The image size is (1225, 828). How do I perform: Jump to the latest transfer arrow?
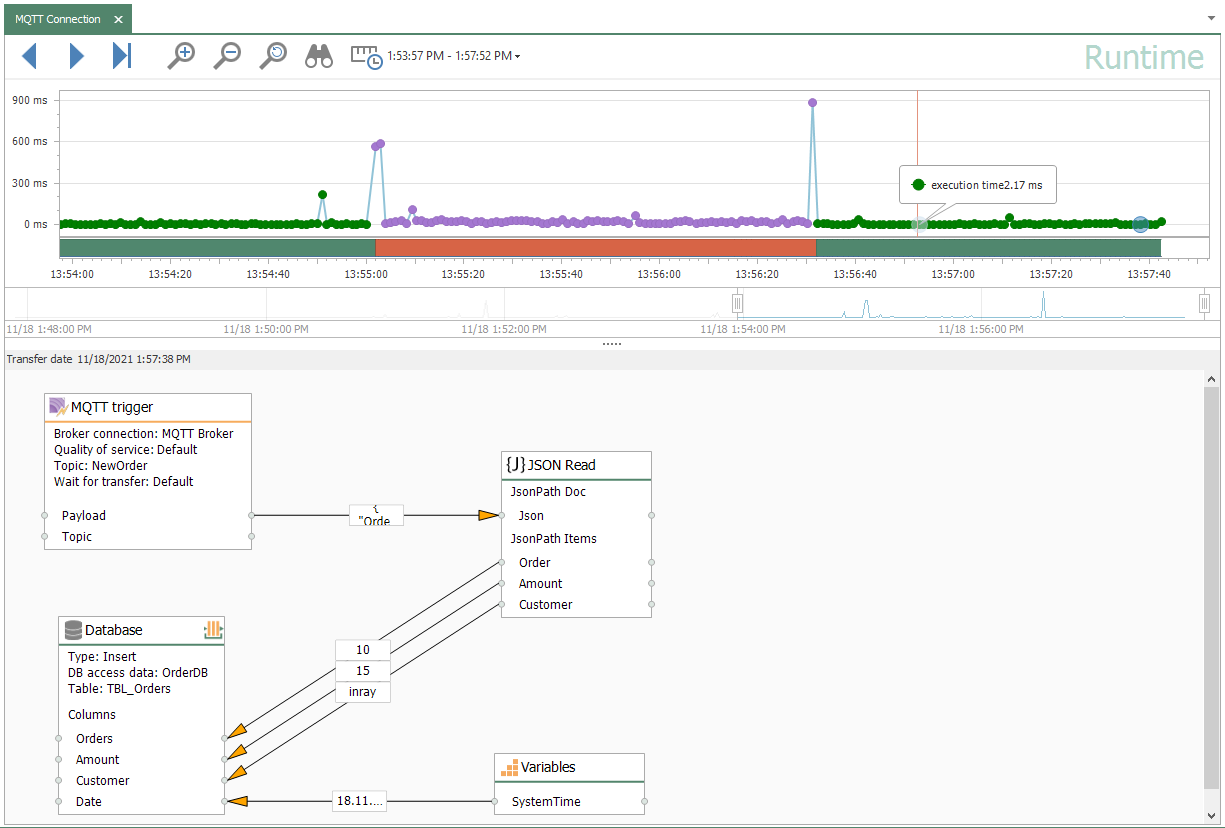122,56
